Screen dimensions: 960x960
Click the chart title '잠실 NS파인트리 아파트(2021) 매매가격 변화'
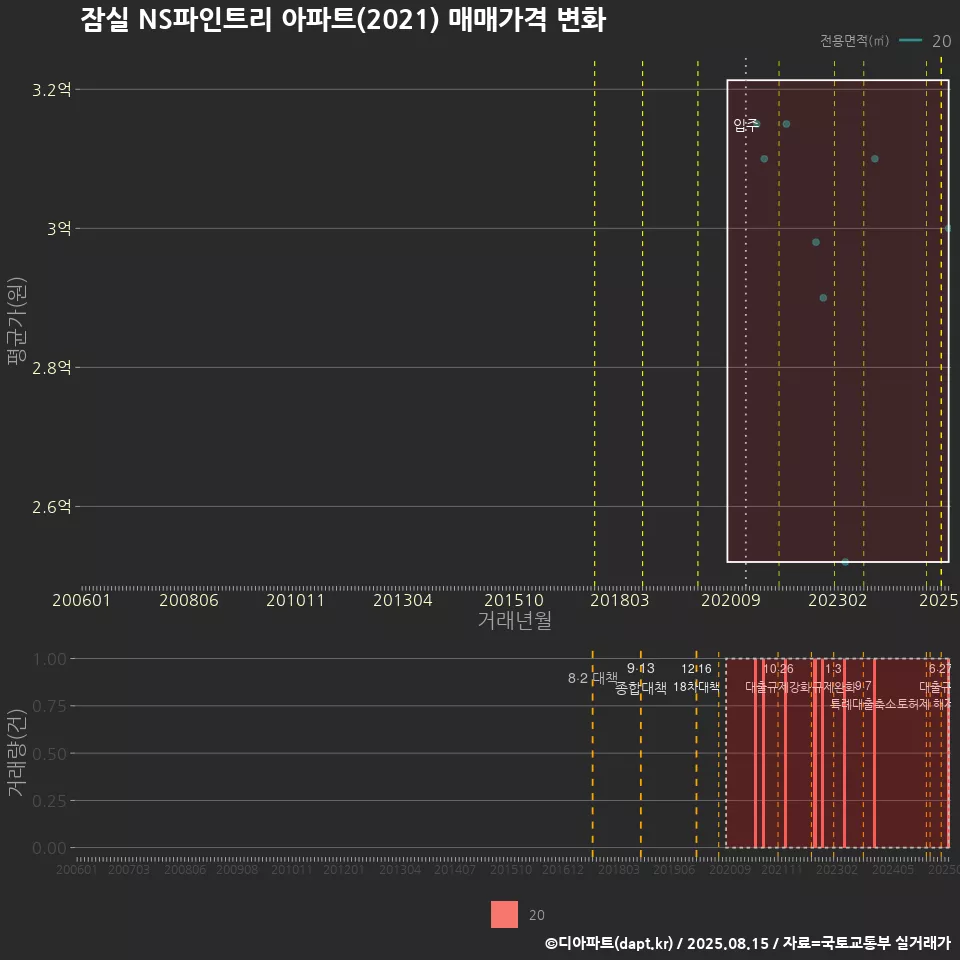(343, 20)
